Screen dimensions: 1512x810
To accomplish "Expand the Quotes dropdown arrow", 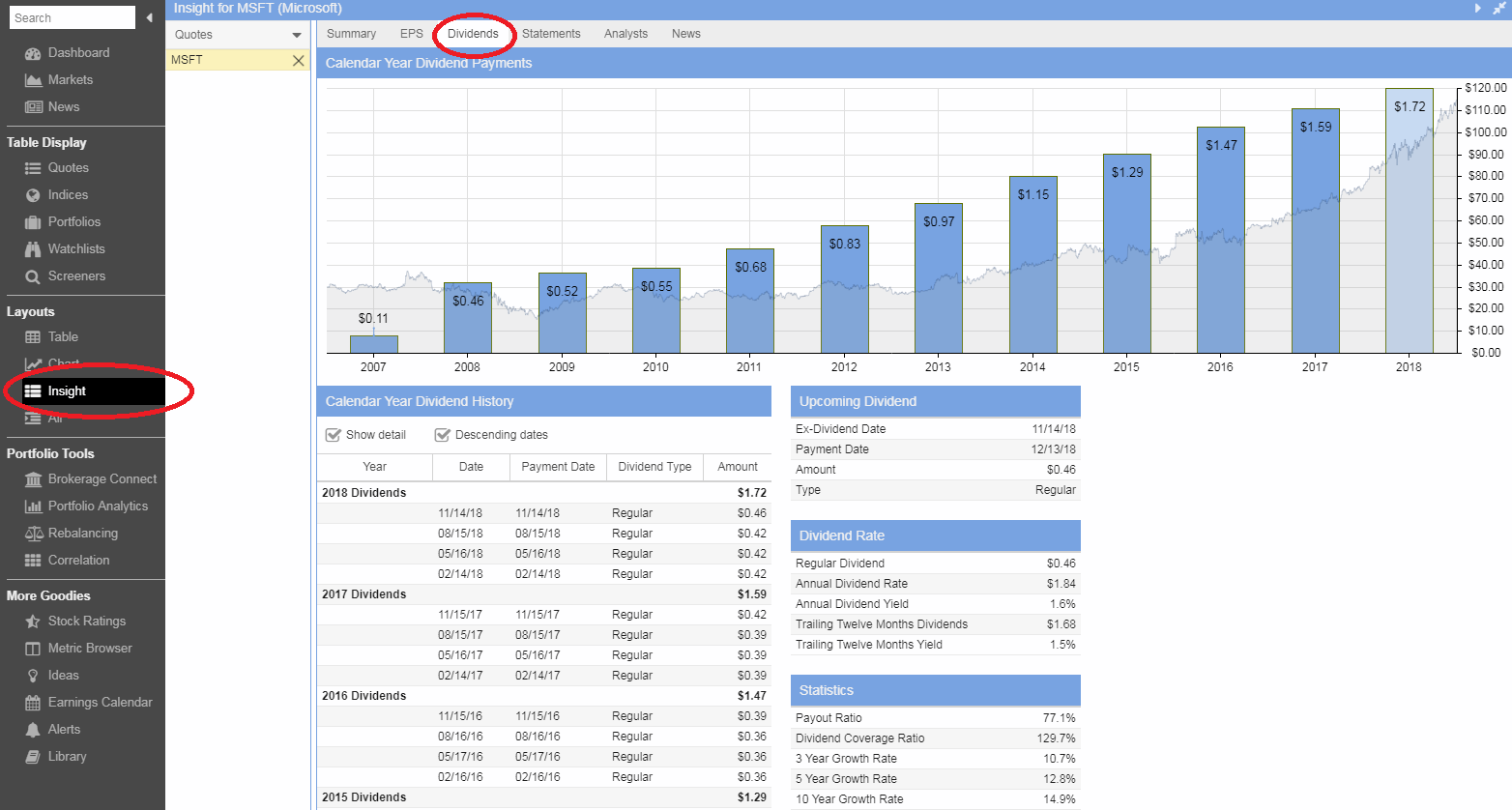I will 297,35.
